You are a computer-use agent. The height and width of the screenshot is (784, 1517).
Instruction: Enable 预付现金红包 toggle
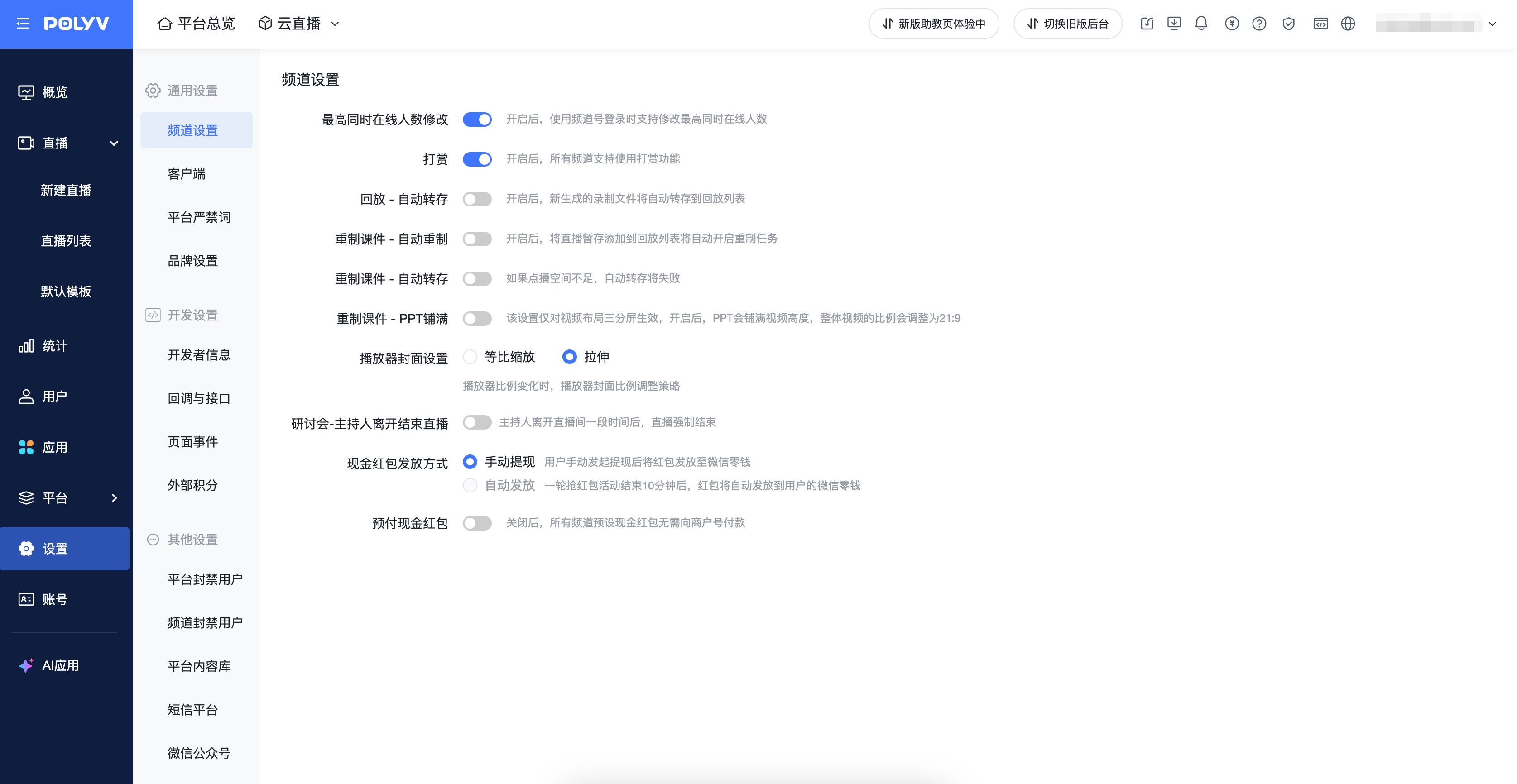pyautogui.click(x=477, y=523)
